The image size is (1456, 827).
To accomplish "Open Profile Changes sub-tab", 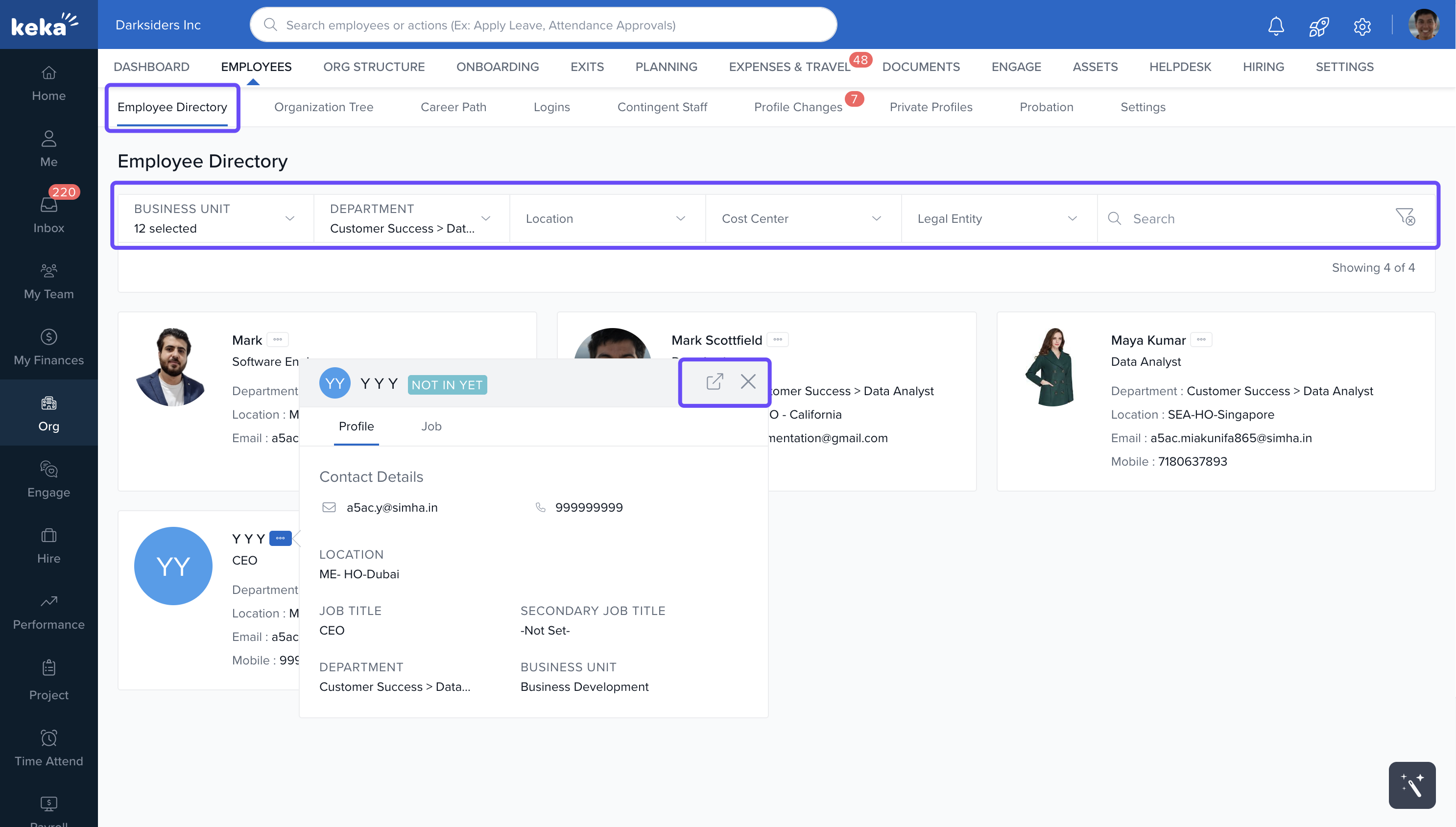I will [x=798, y=107].
